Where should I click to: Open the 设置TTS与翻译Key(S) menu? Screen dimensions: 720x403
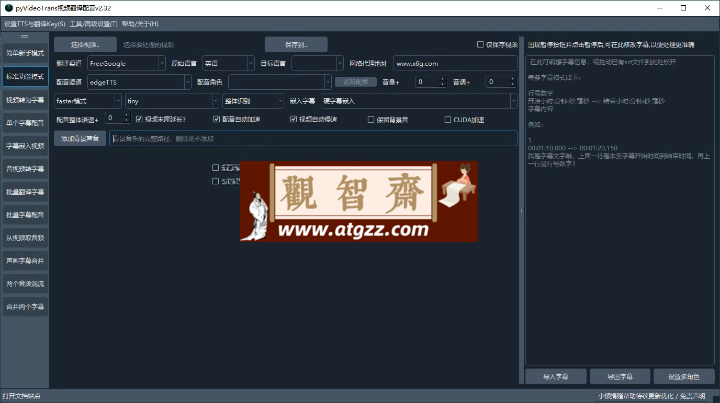[35, 24]
